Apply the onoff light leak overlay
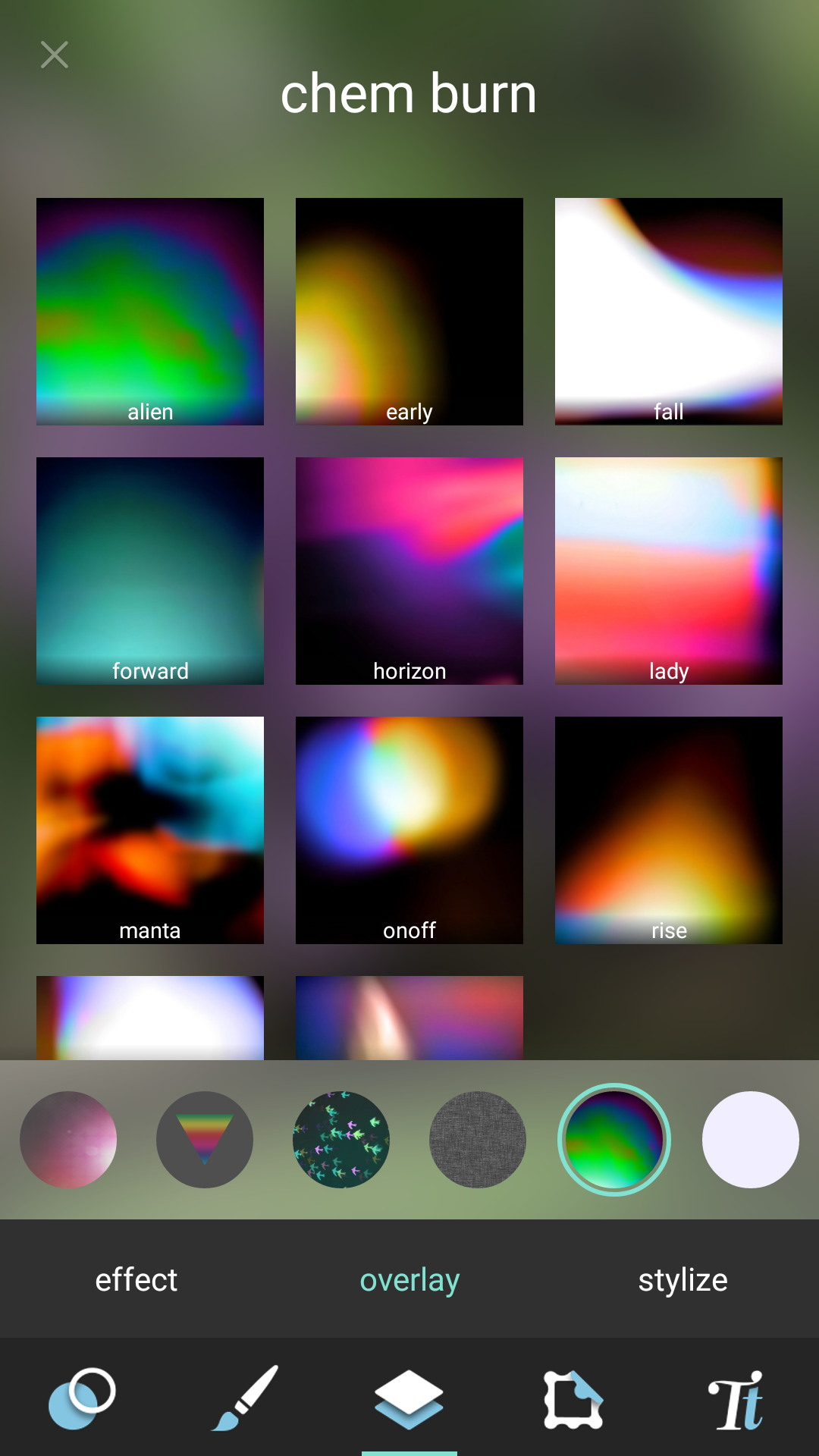 pos(409,830)
